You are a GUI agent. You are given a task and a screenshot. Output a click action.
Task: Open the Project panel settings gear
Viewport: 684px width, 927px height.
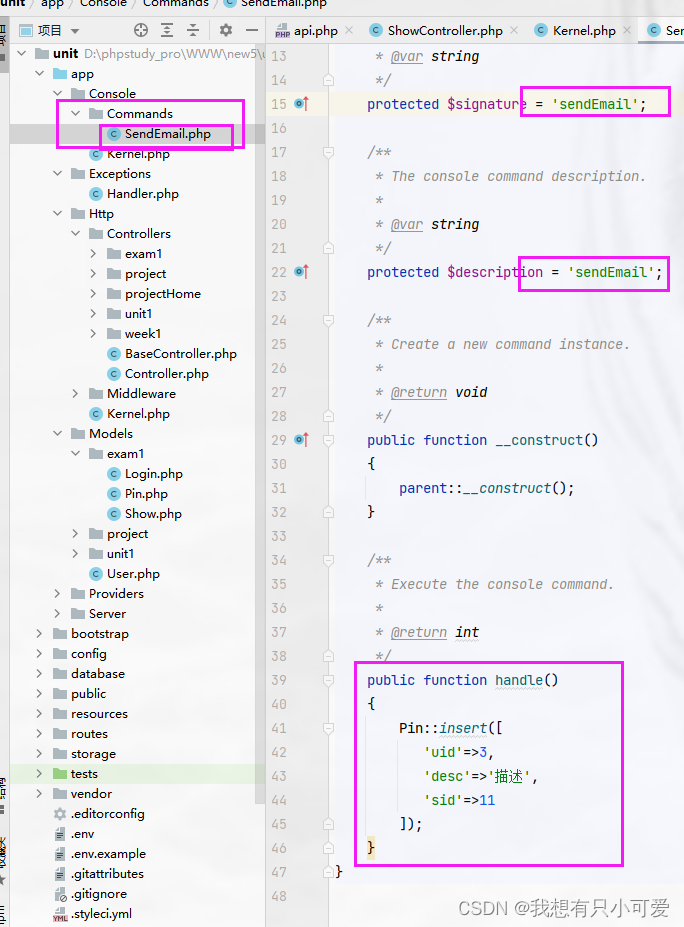(224, 31)
